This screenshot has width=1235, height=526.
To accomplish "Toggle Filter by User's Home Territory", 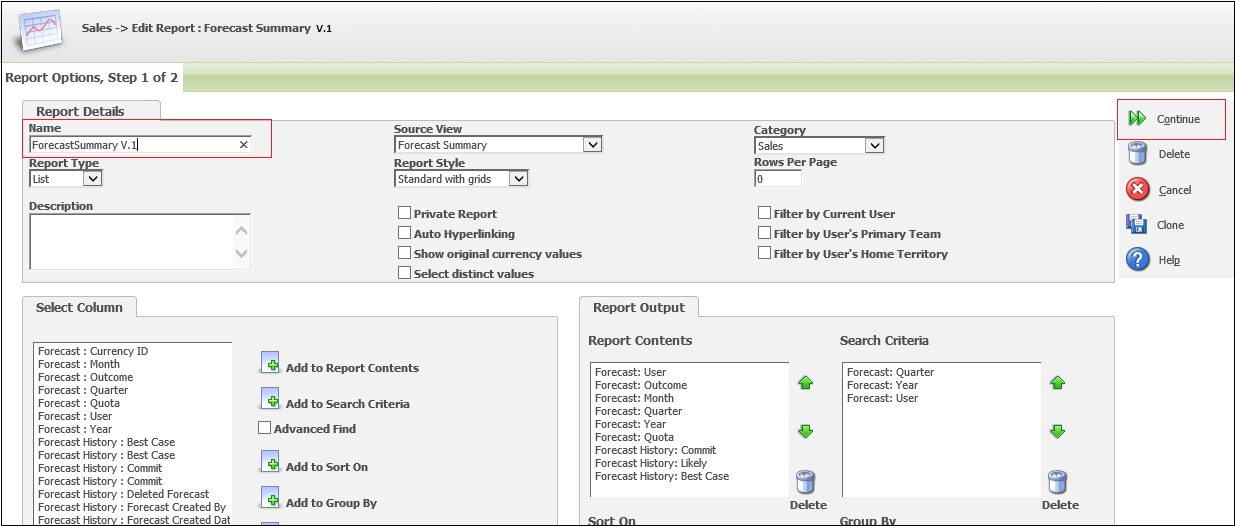I will click(764, 253).
